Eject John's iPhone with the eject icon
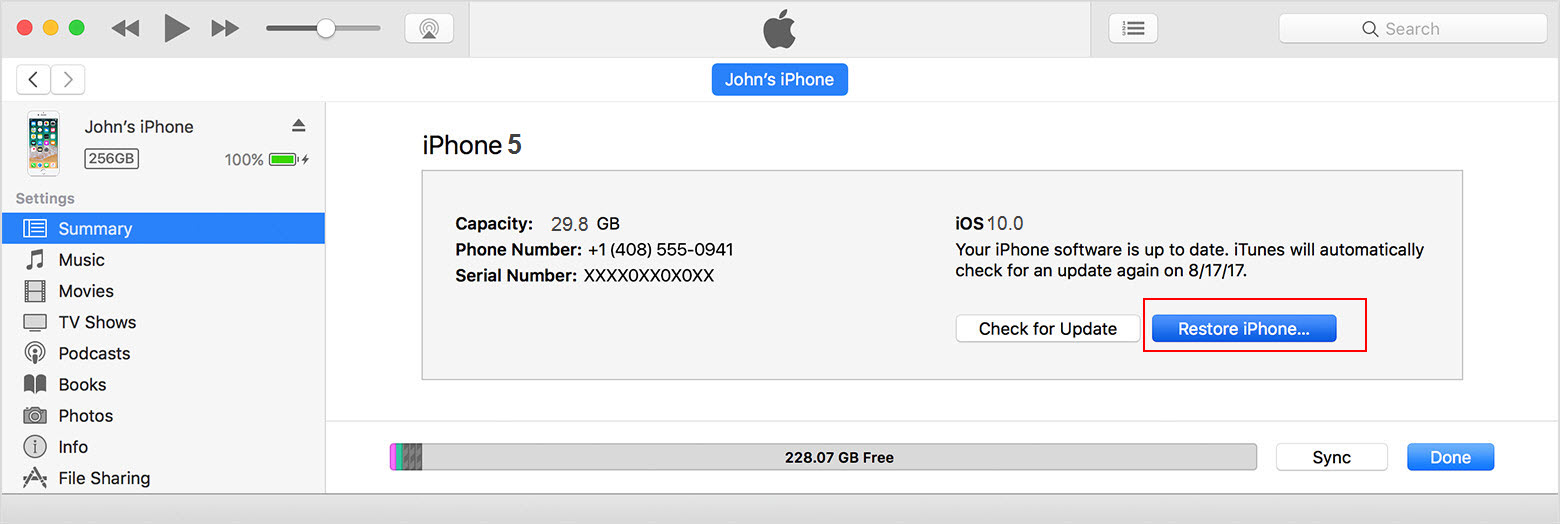Screen dimensions: 1560x524 298,125
